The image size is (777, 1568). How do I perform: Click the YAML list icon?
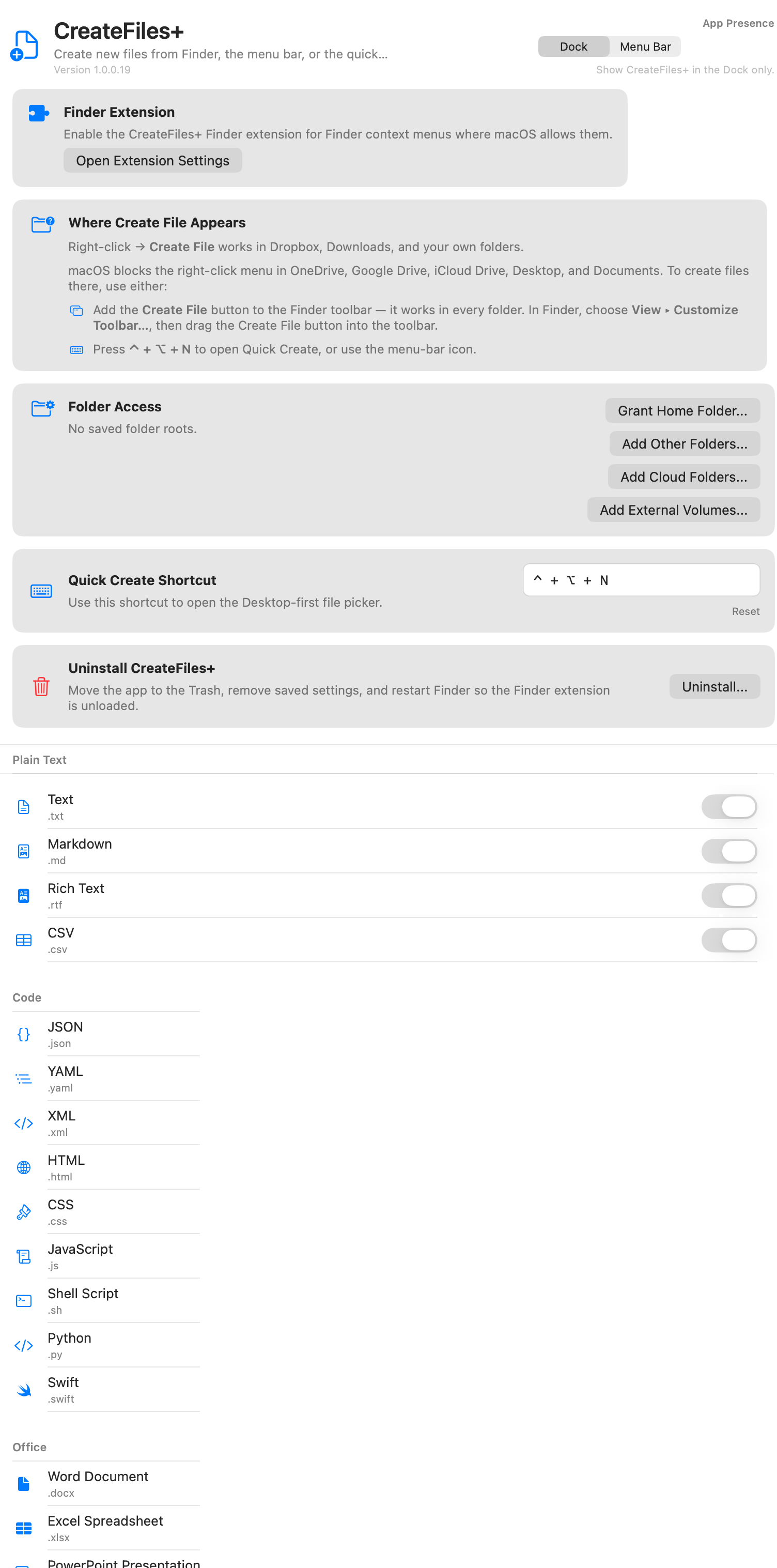pyautogui.click(x=24, y=1079)
